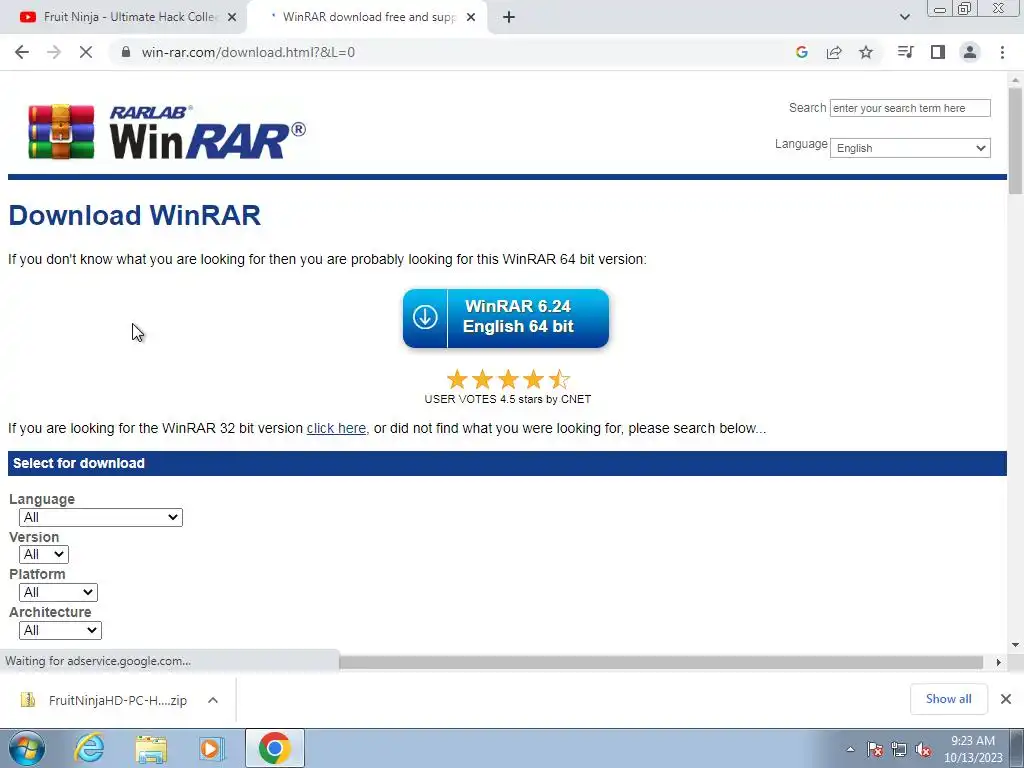Click the horizontal page scrollbar
1024x768 pixels.
point(661,662)
